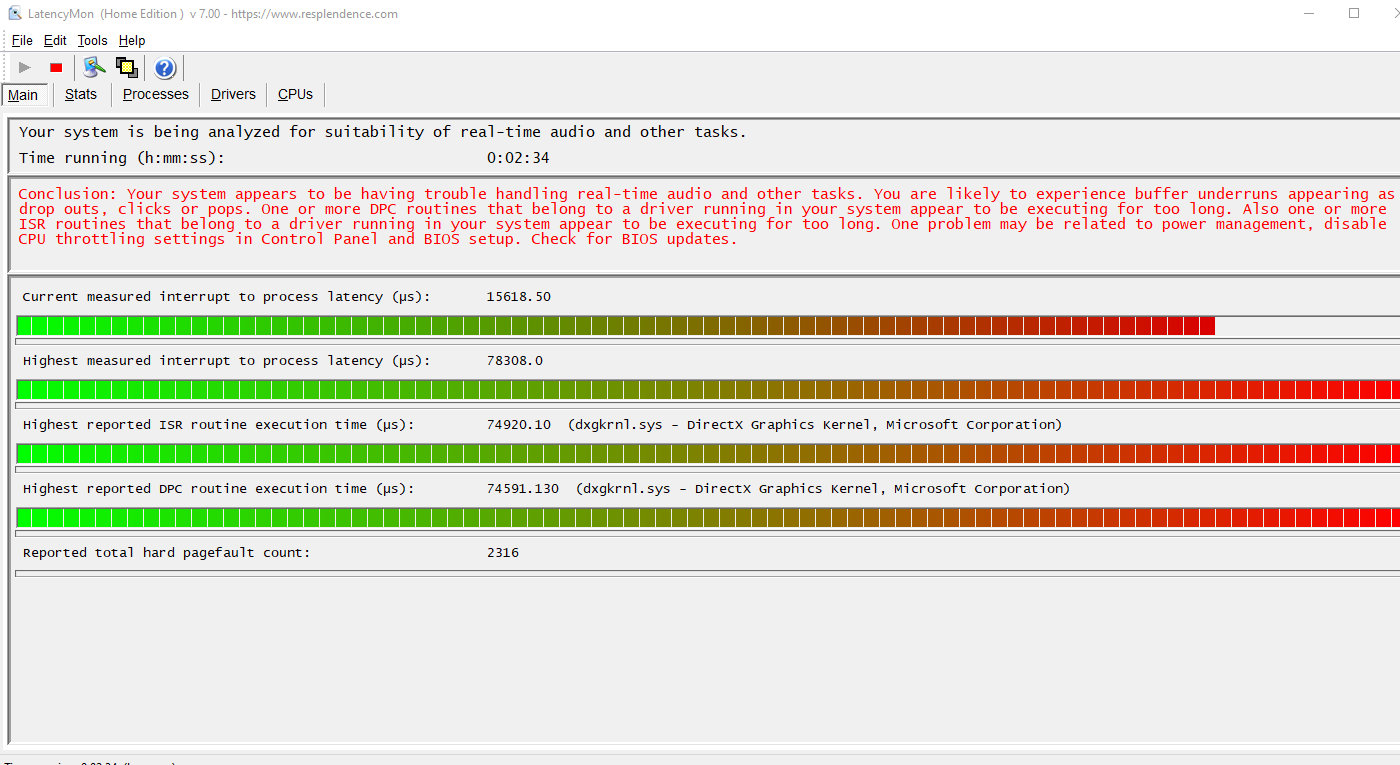
Task: Click the highest measured interrupt latency bar
Action: (x=708, y=390)
